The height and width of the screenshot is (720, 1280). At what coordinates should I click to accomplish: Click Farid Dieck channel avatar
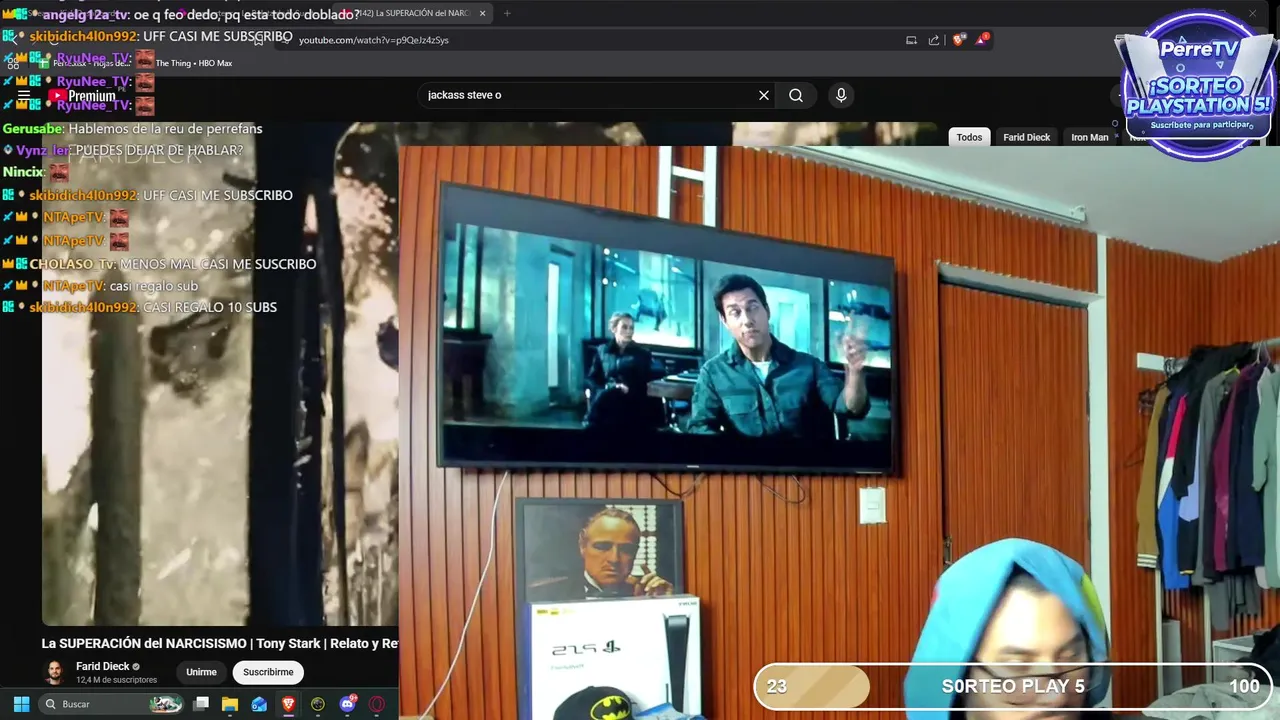pos(54,672)
